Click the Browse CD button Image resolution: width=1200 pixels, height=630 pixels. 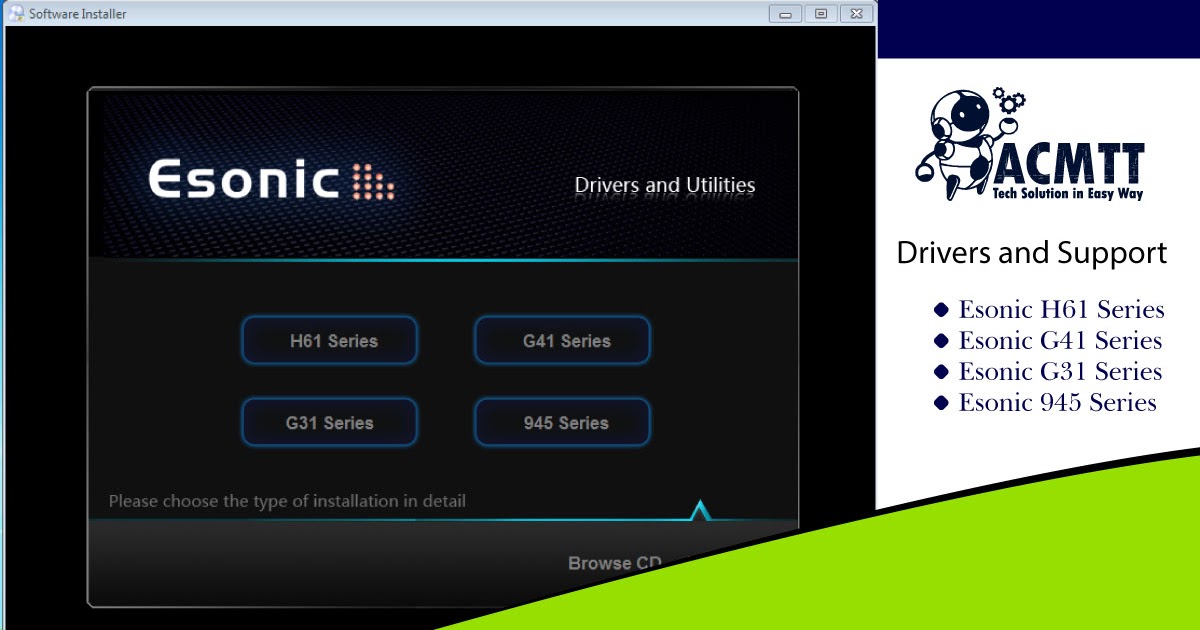point(615,563)
